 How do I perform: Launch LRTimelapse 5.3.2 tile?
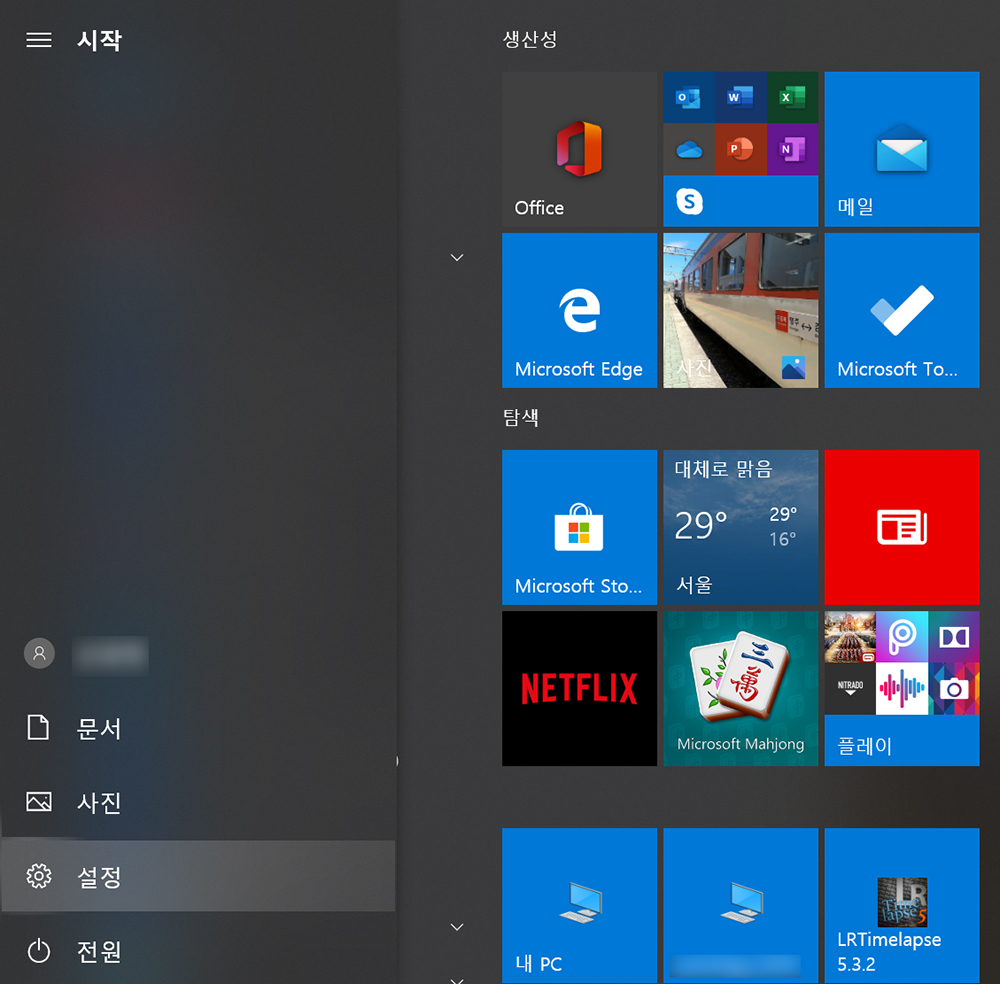902,905
